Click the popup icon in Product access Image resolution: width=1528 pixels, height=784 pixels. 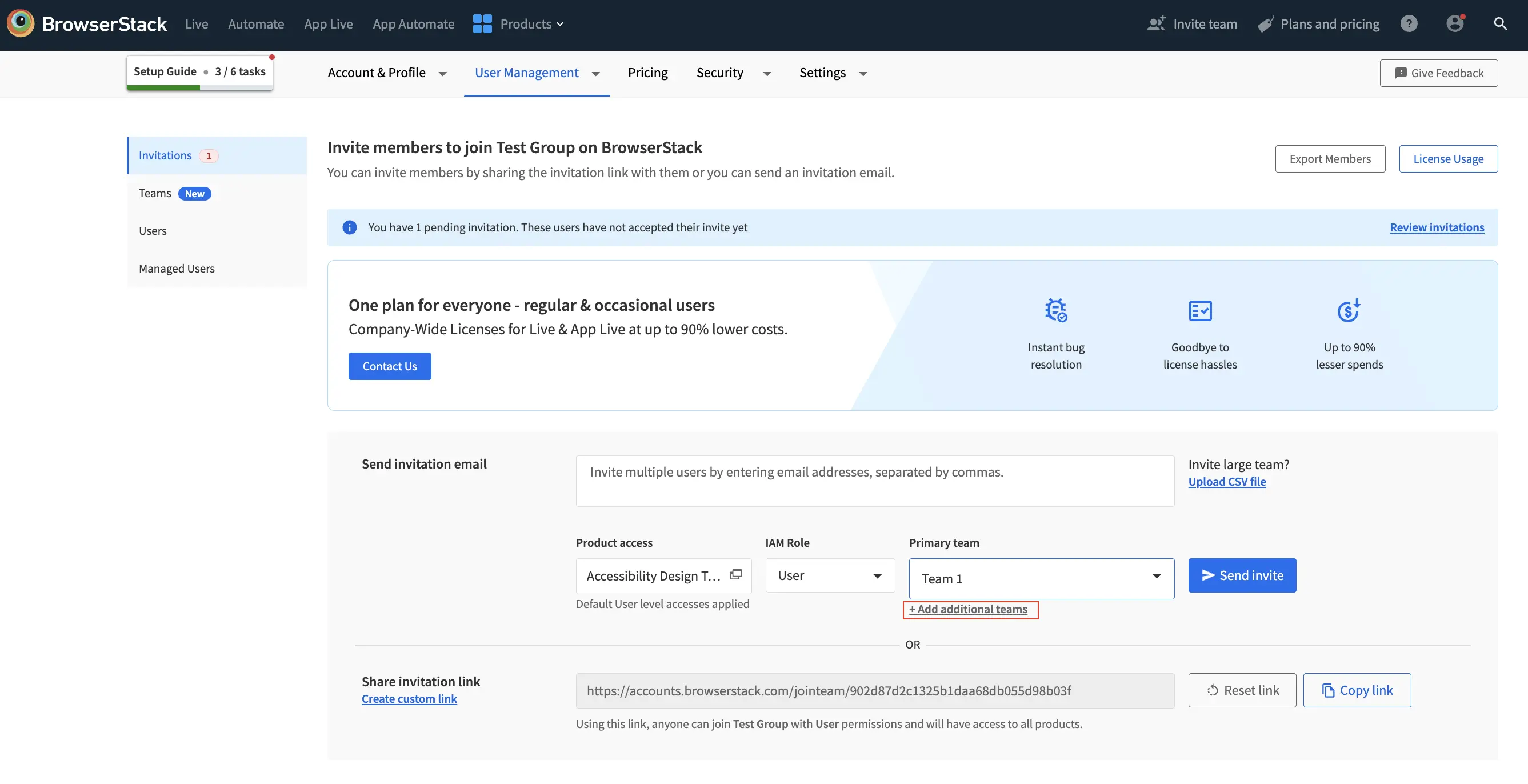[735, 574]
